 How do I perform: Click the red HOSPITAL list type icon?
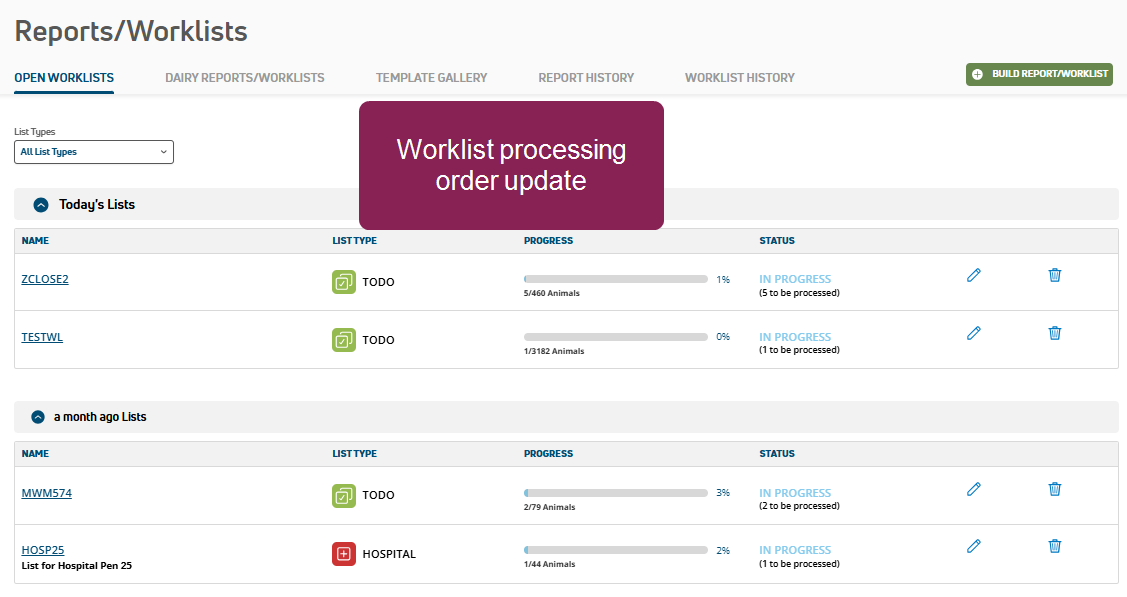click(x=343, y=554)
